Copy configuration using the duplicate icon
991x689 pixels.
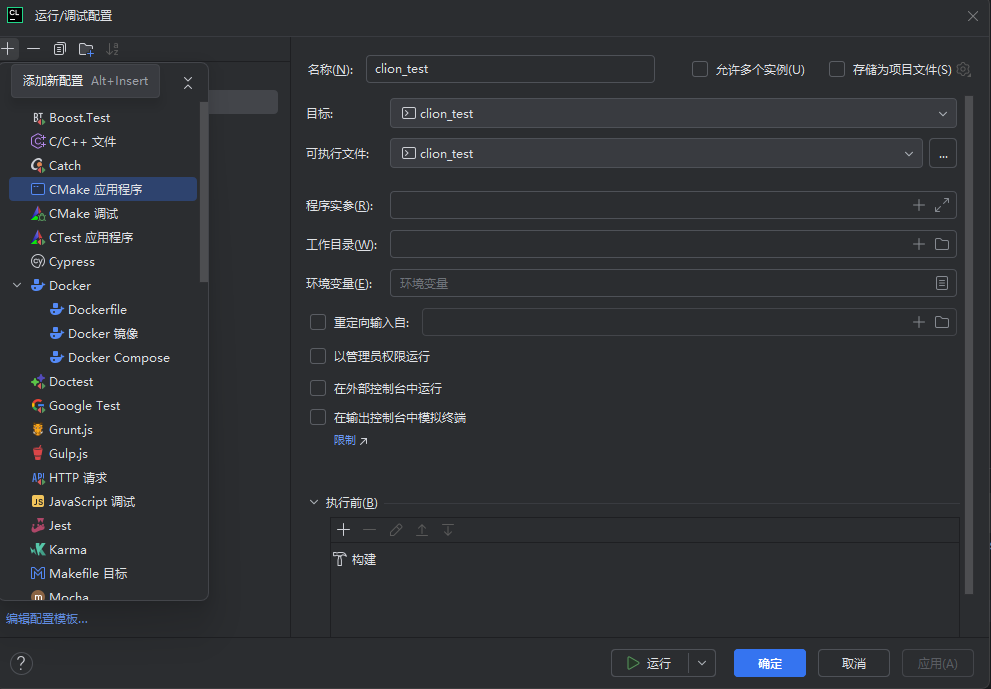pyautogui.click(x=59, y=49)
